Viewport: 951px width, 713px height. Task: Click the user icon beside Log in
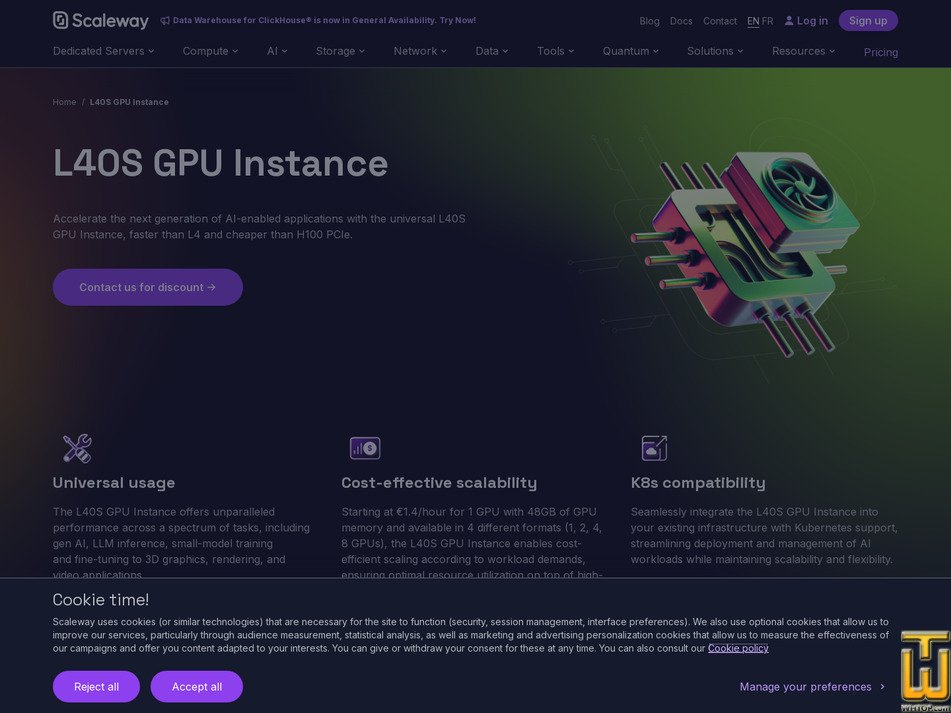tap(789, 21)
